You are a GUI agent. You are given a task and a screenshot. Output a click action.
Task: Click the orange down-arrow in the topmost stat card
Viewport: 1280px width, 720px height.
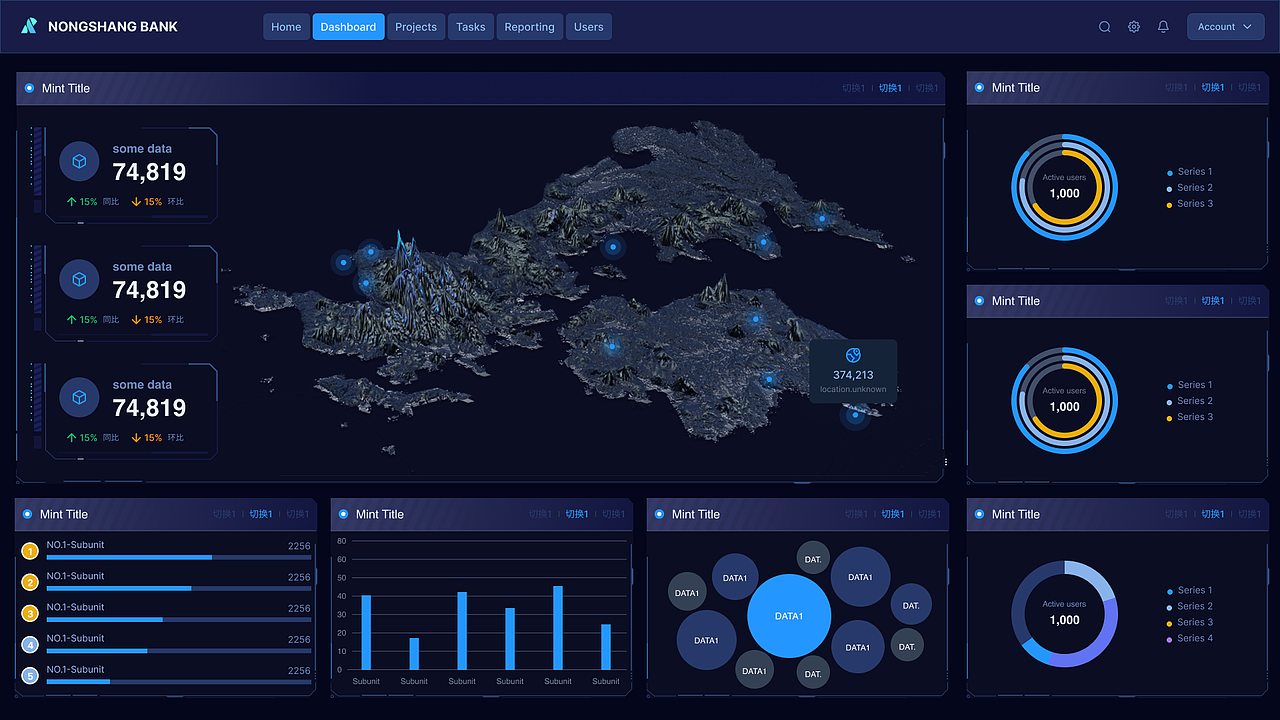pyautogui.click(x=137, y=202)
